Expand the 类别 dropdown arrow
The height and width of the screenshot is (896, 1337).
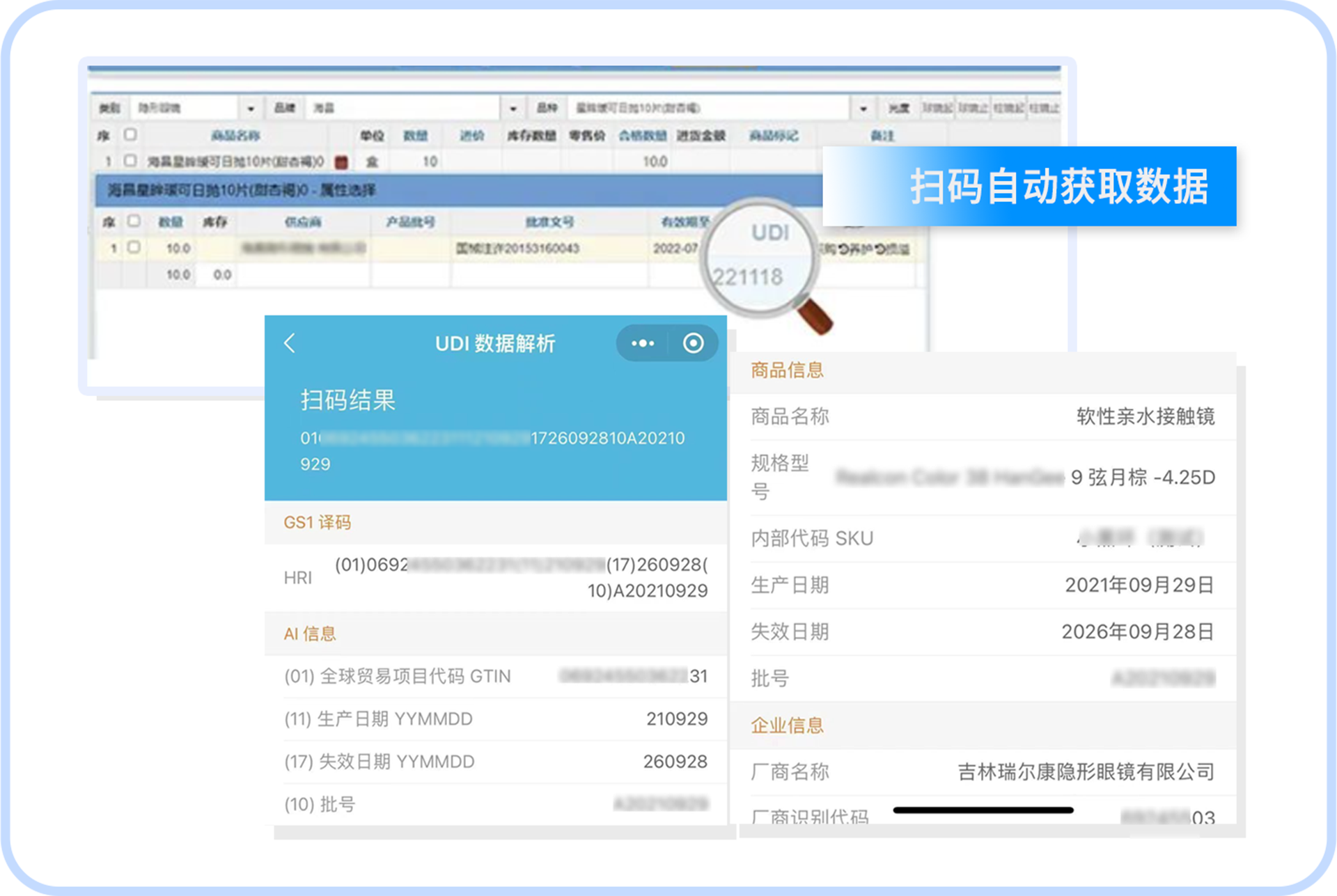click(x=251, y=109)
